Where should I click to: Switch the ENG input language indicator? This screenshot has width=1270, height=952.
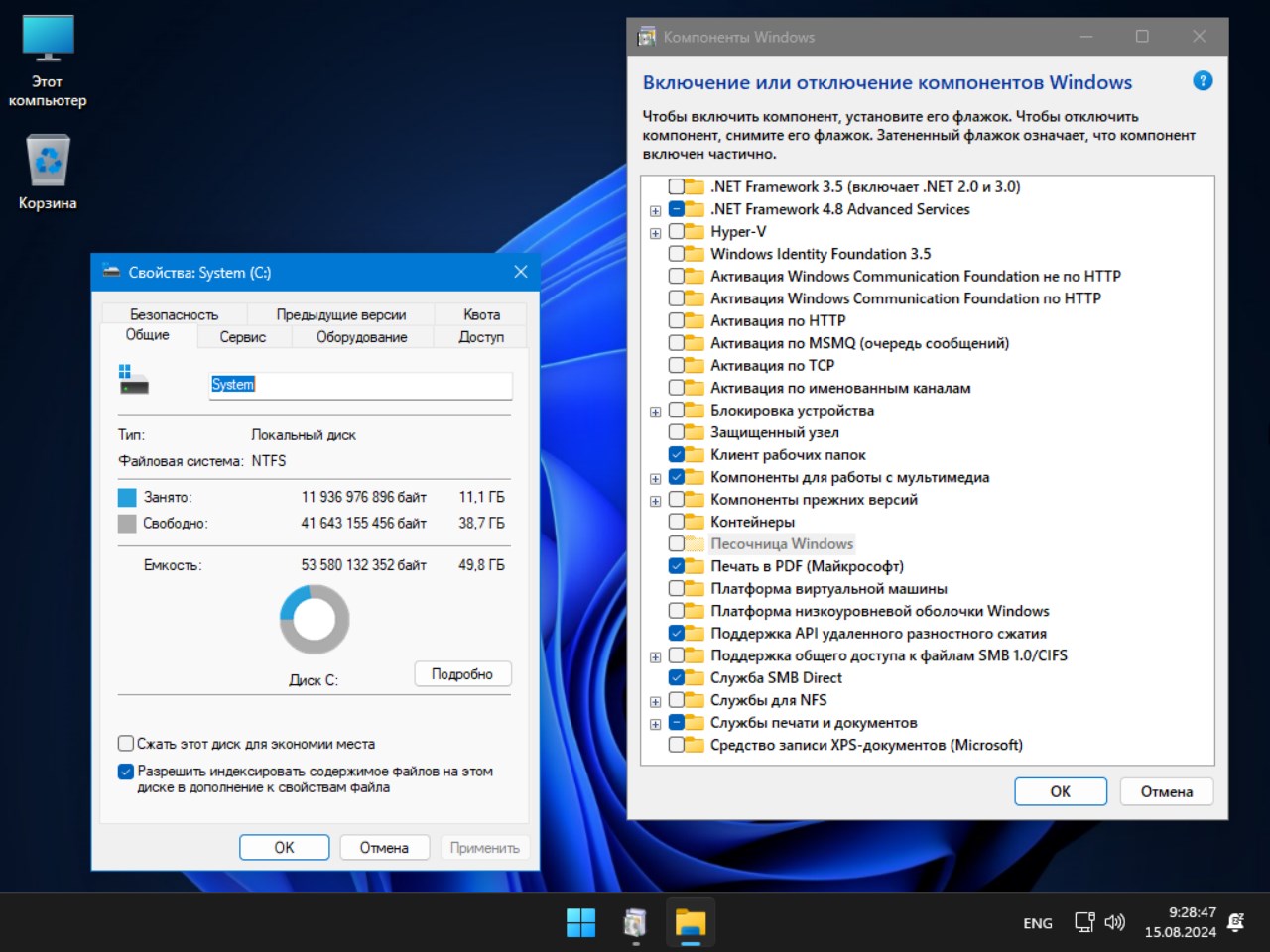(1038, 923)
